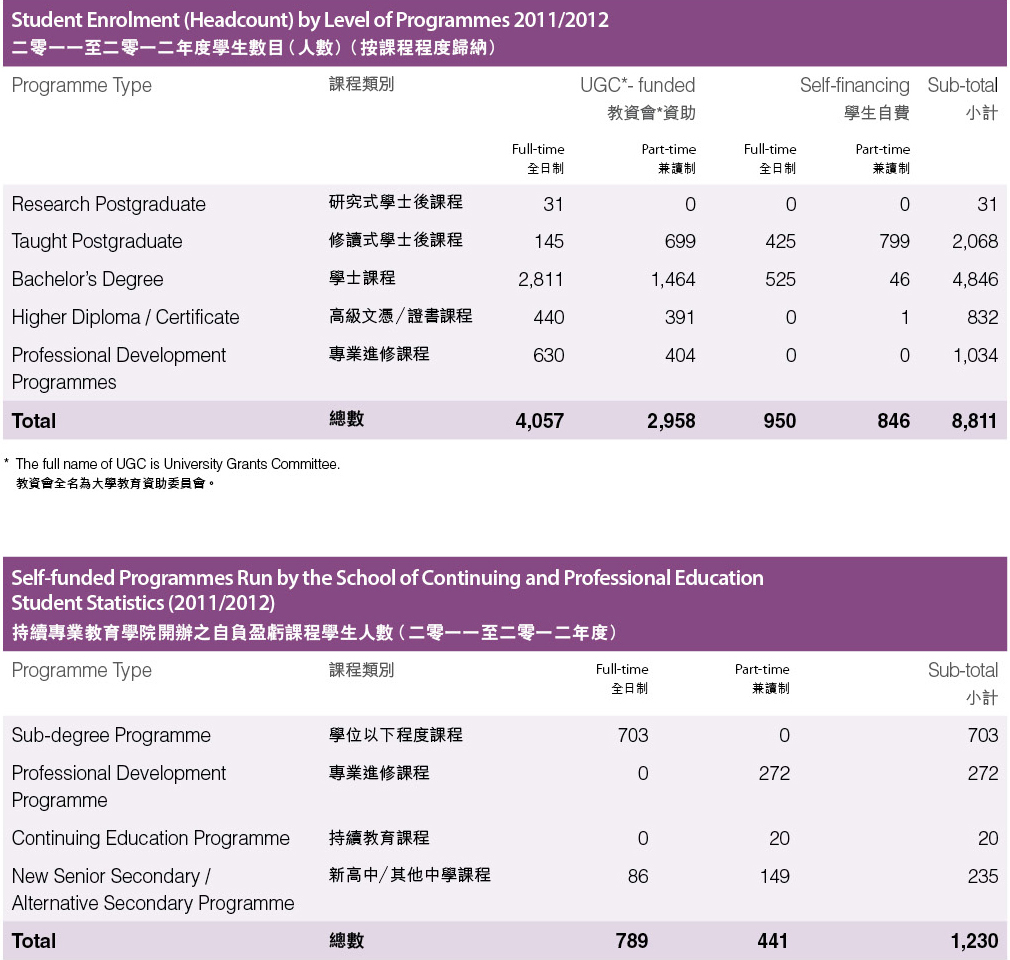The image size is (1010, 960).
Task: Click Taught Postgraduate full-time value '145'
Action: pyautogui.click(x=549, y=242)
